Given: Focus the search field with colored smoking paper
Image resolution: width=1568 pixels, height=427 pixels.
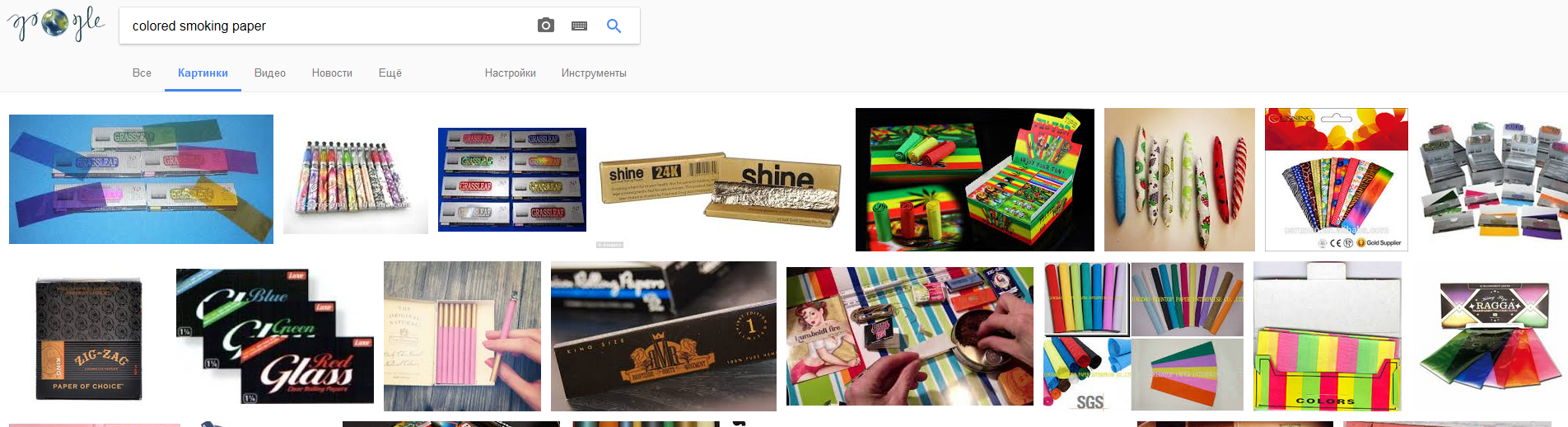Looking at the screenshot, I should (x=329, y=26).
